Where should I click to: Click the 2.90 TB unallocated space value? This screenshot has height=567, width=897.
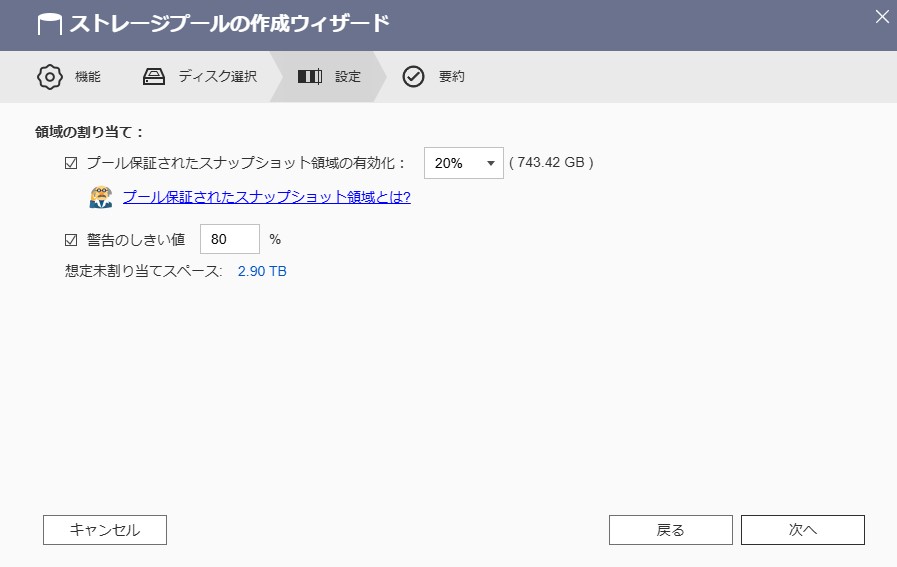coord(262,271)
